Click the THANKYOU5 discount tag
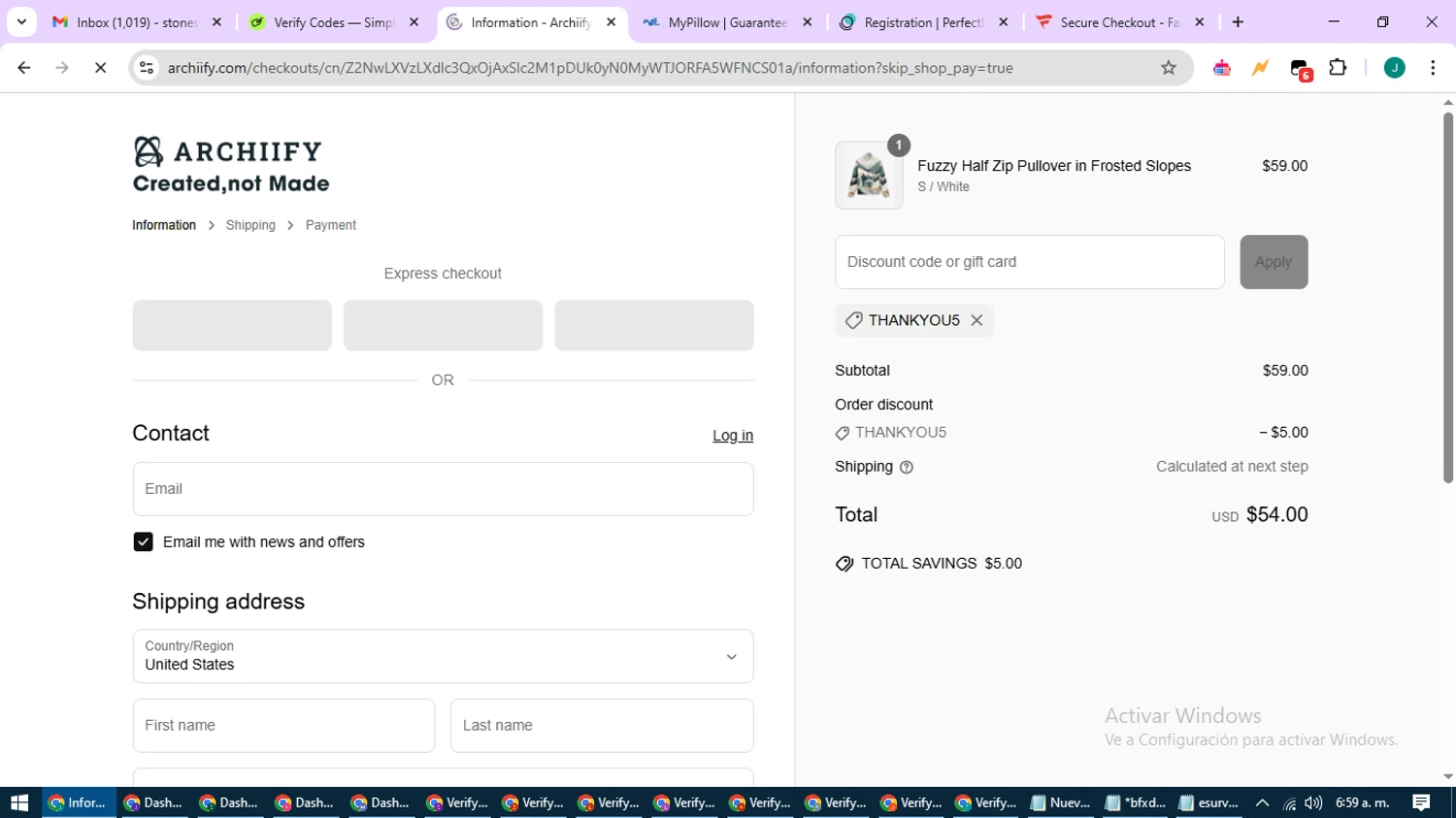 (913, 320)
